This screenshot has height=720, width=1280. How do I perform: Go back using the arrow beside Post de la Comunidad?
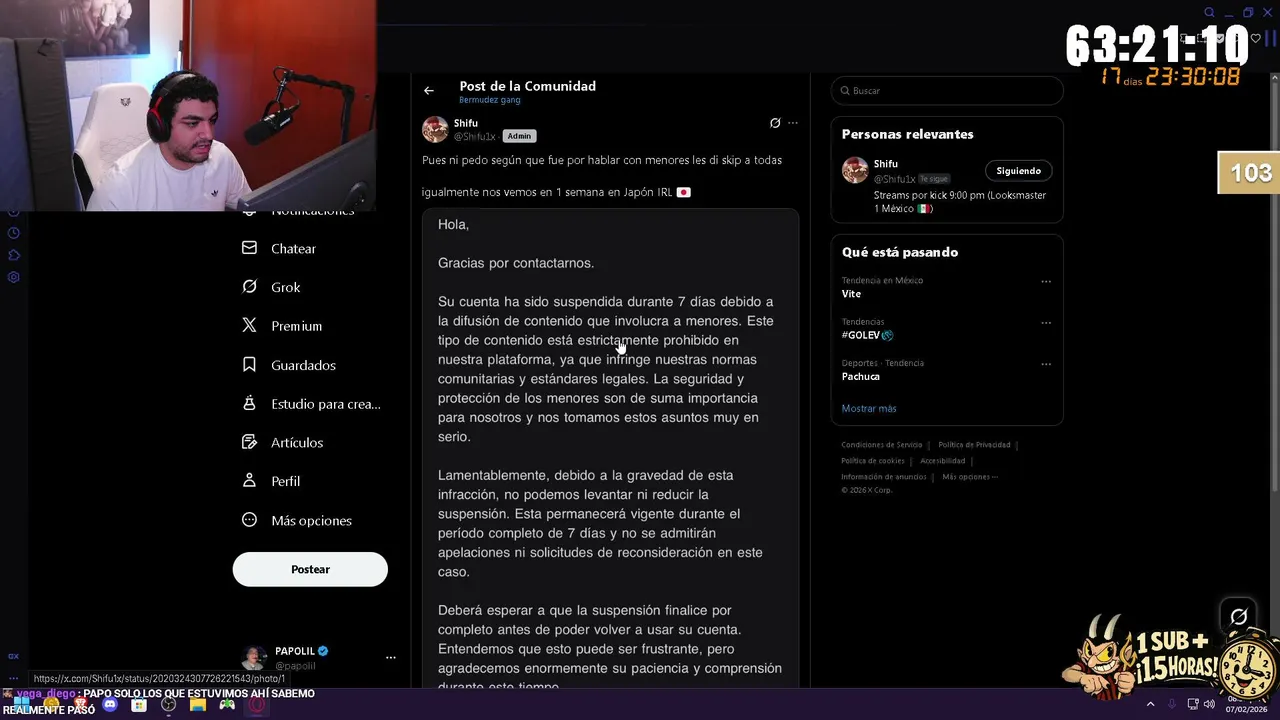click(429, 91)
